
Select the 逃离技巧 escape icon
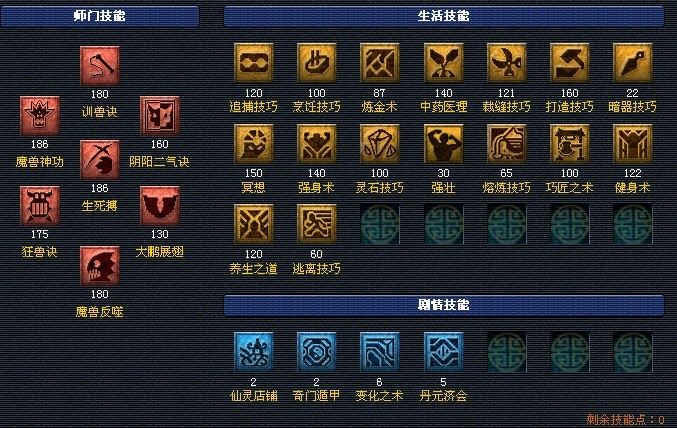pos(316,224)
